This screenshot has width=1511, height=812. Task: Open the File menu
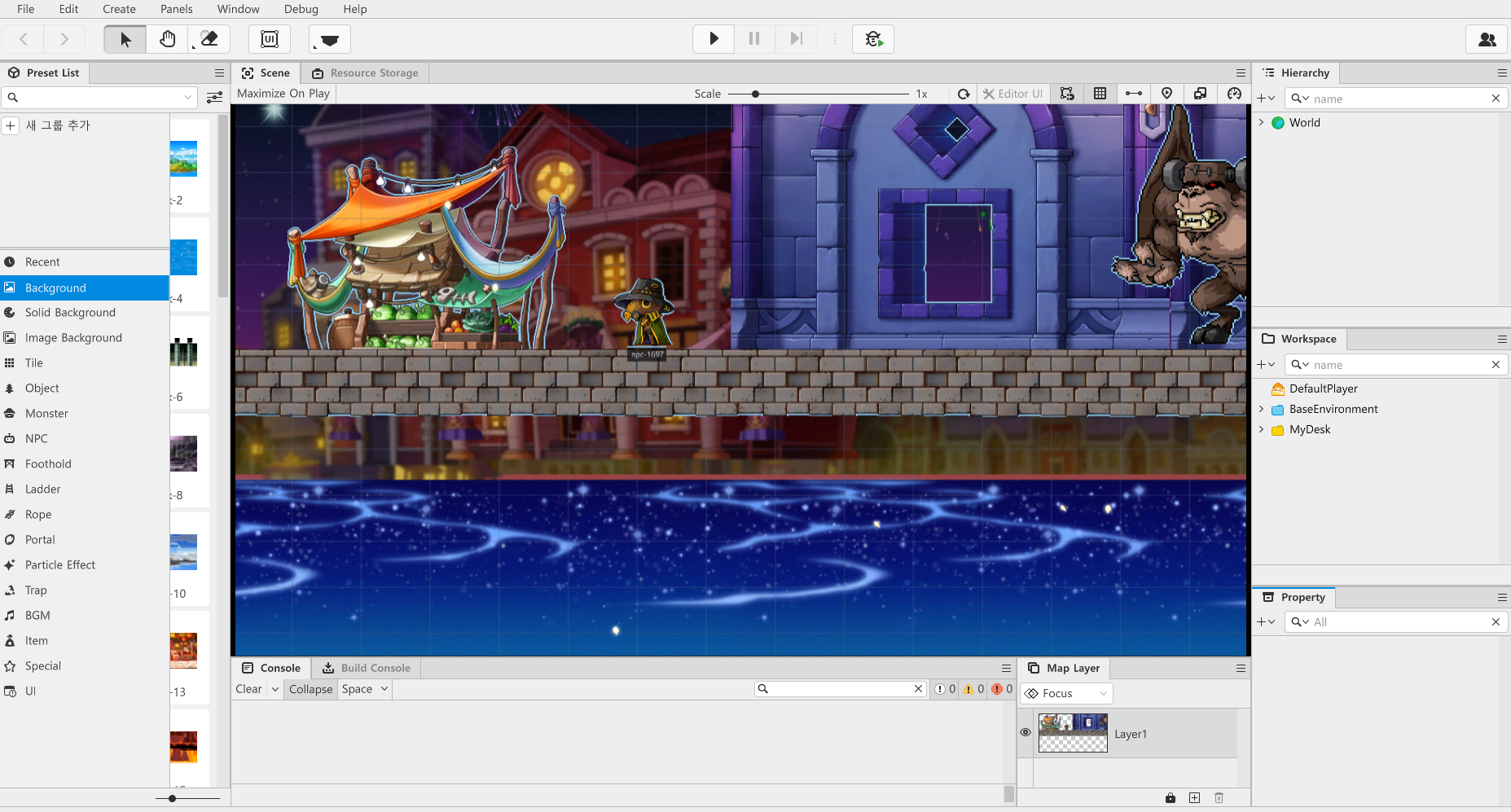tap(26, 9)
